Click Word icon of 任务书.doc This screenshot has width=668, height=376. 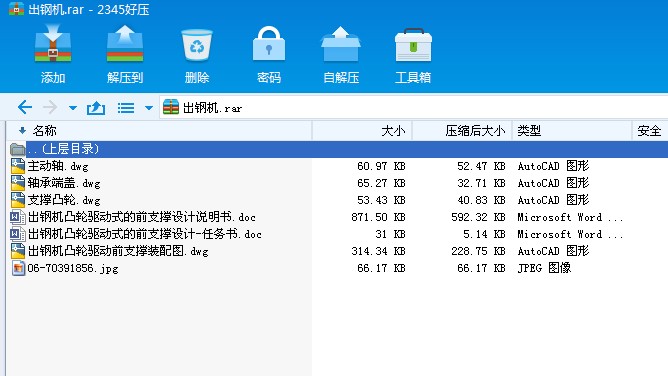click(x=17, y=234)
